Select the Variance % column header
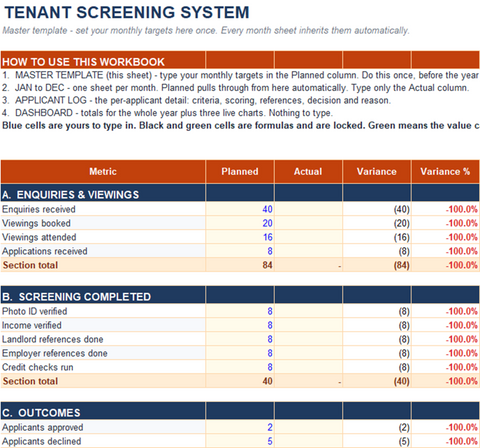480x448 pixels. [x=446, y=171]
